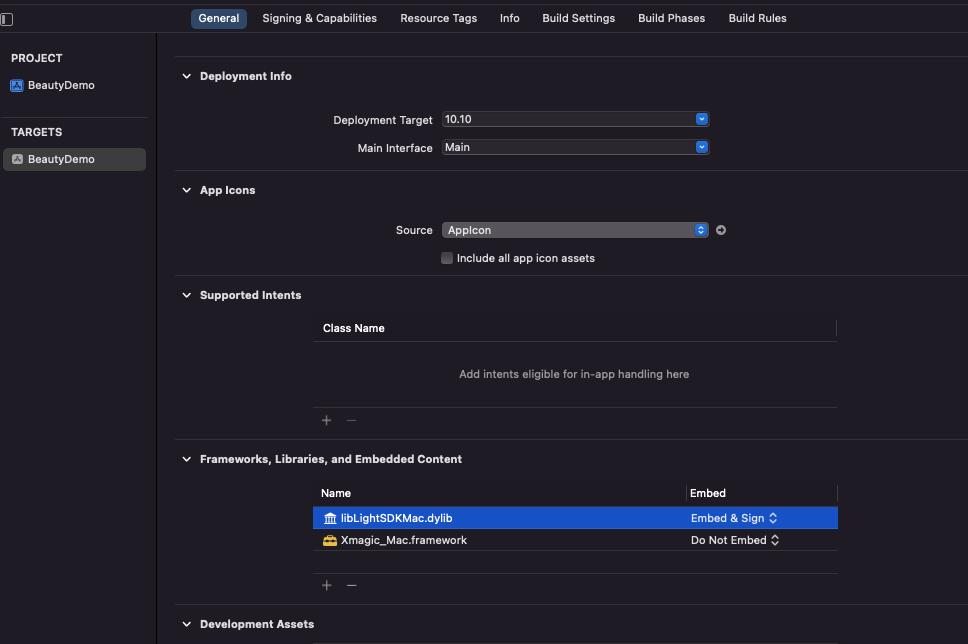Switch to Signing & Capabilities tab

[x=319, y=19]
